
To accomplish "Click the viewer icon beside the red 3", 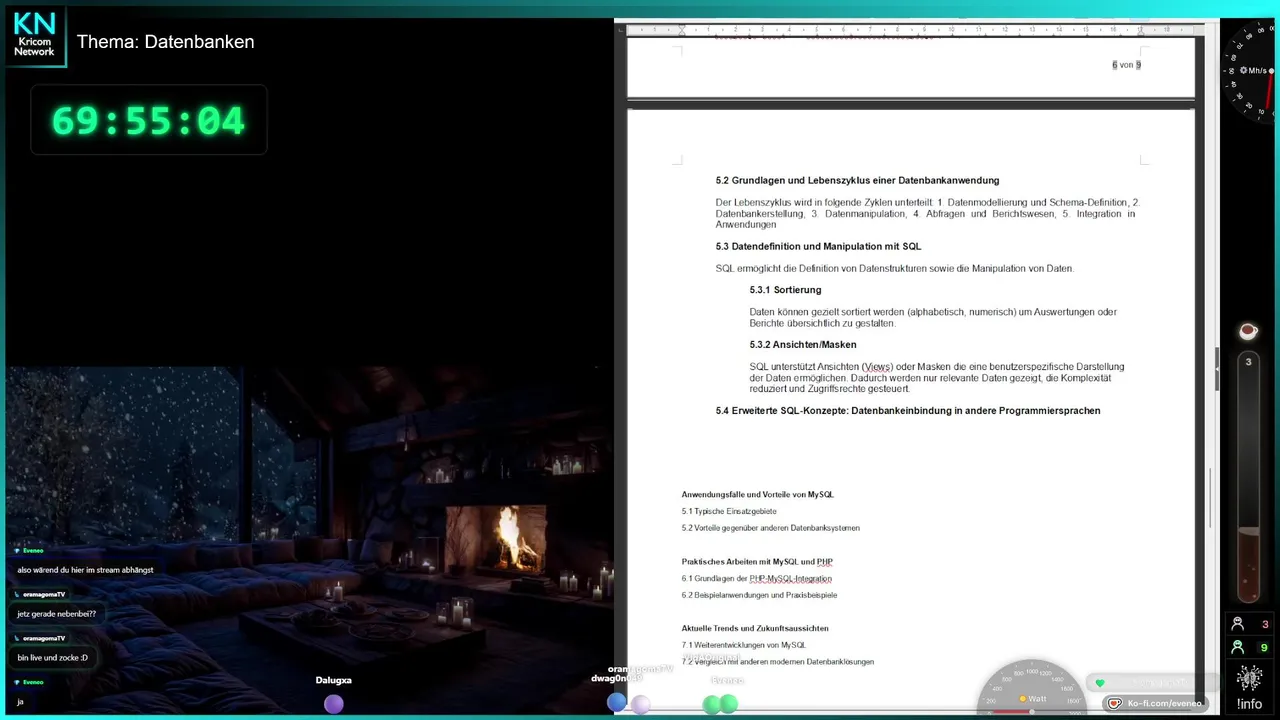I will pos(1237,624).
